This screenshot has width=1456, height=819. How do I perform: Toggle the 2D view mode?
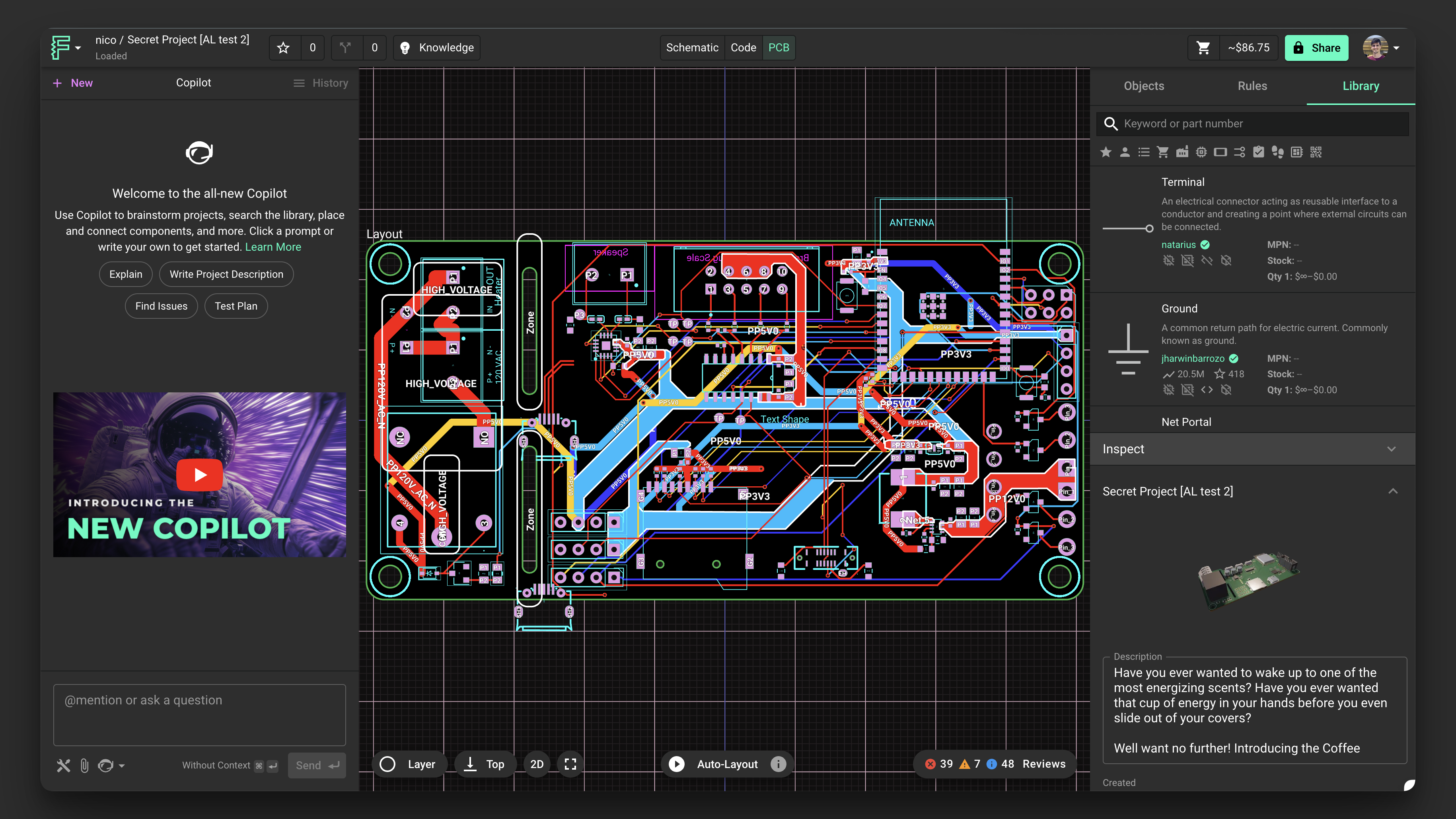coord(537,764)
